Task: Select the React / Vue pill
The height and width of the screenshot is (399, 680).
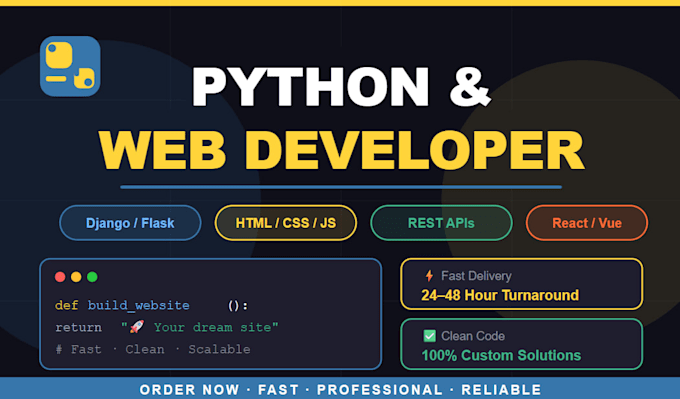Action: (x=587, y=223)
